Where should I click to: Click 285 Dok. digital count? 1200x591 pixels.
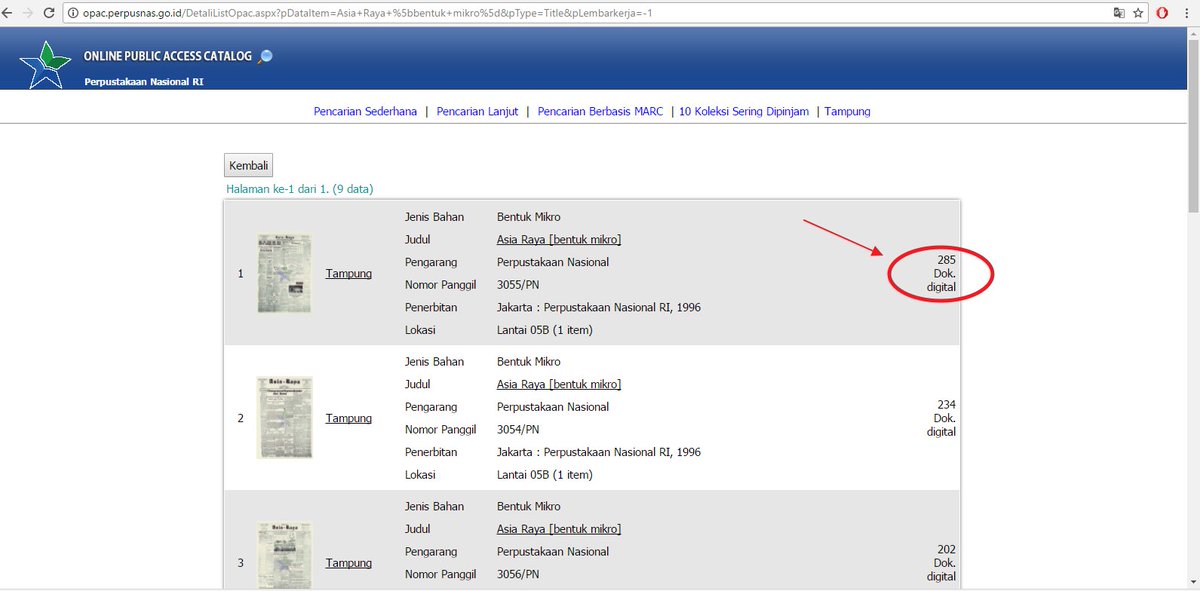[x=941, y=273]
